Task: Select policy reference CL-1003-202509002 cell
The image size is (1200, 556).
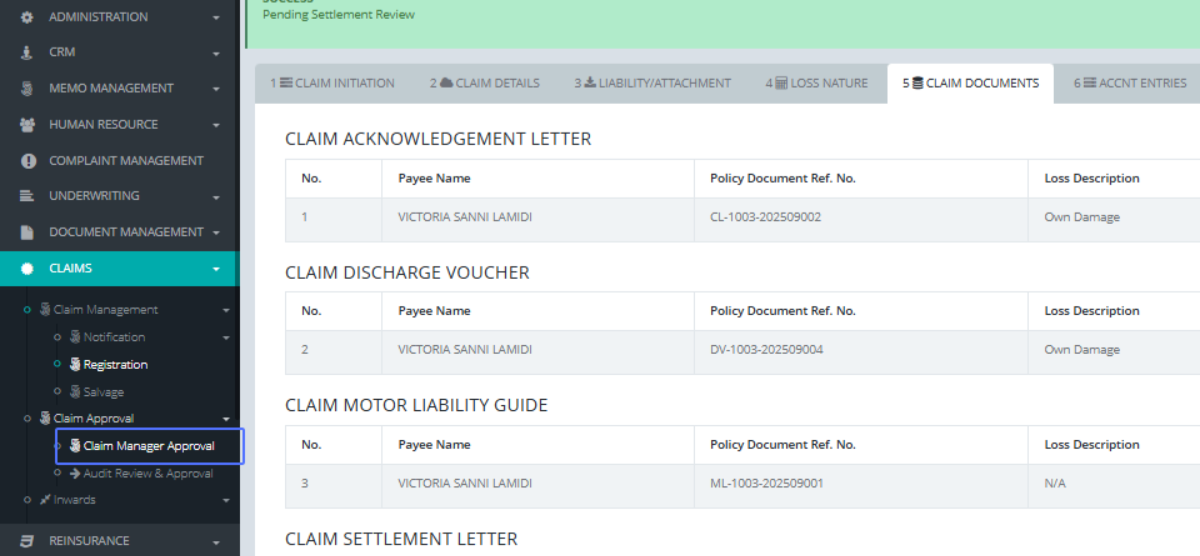Action: pyautogui.click(x=765, y=217)
